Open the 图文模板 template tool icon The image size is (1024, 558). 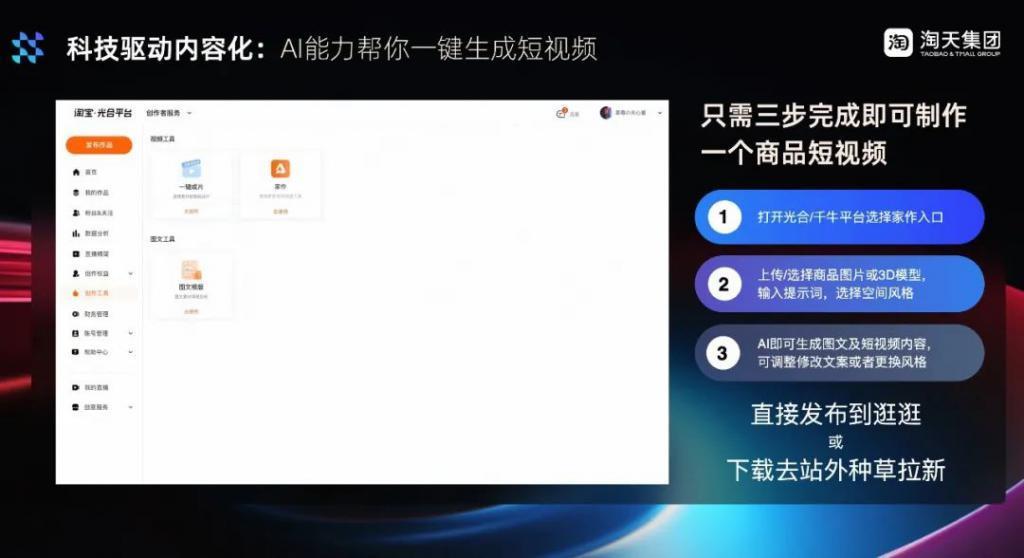191,269
